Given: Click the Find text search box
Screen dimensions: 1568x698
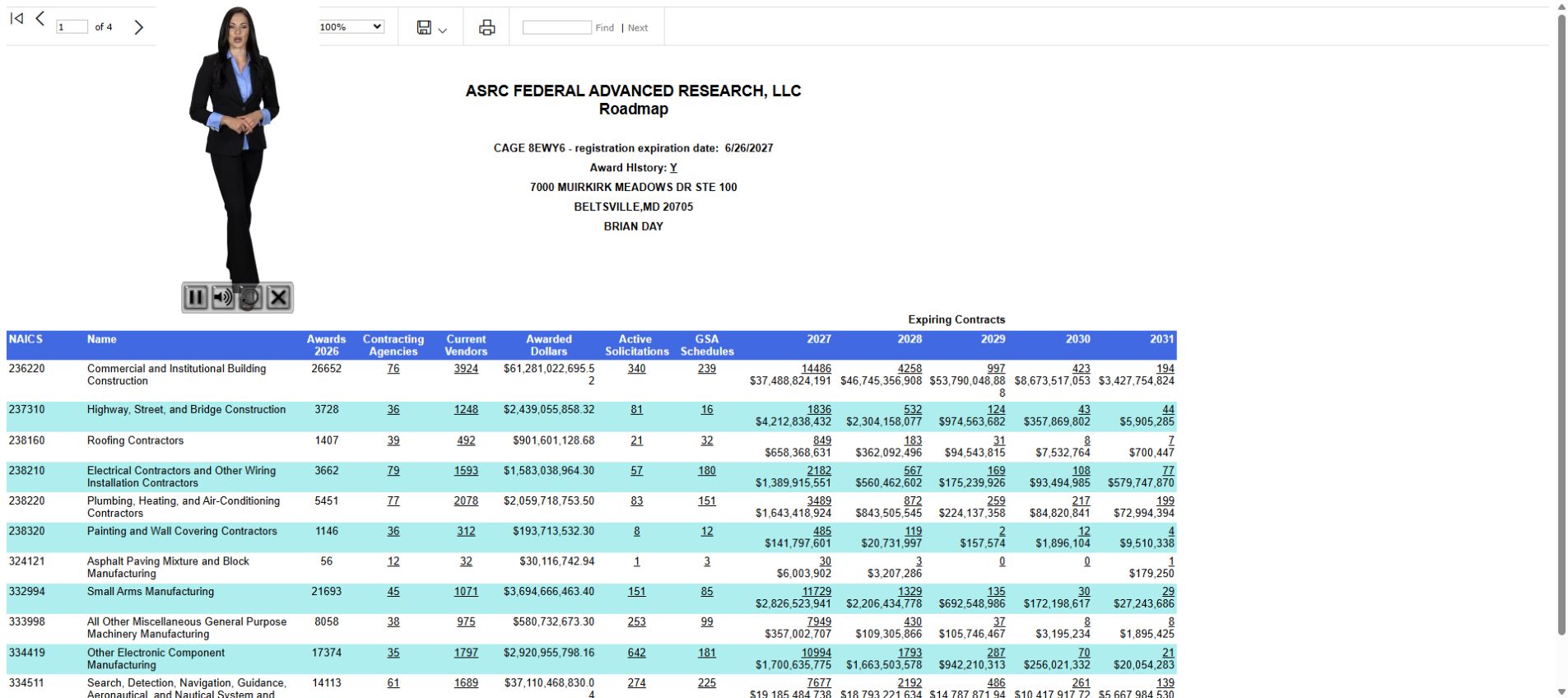Looking at the screenshot, I should [556, 27].
